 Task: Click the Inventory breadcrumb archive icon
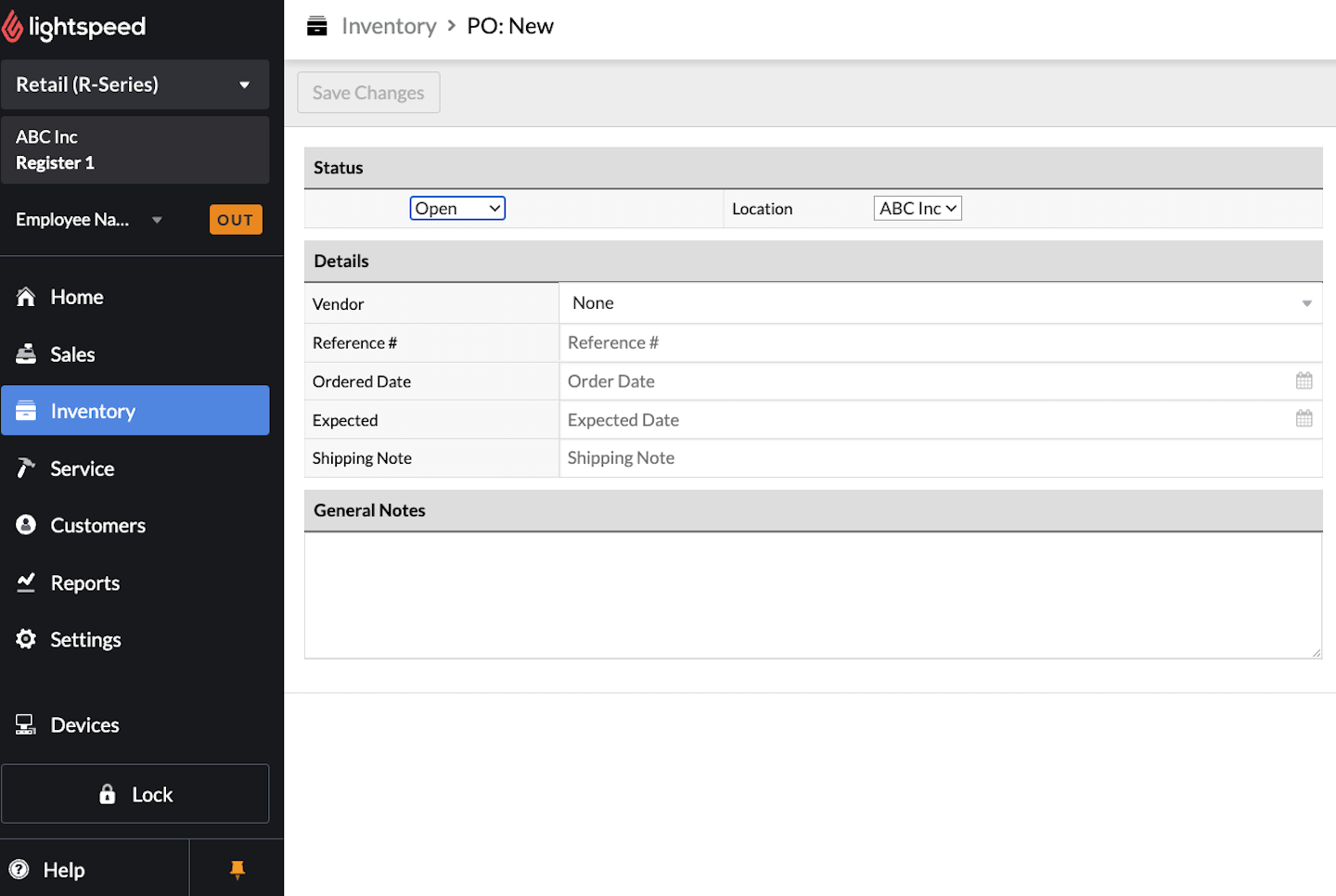coord(317,26)
